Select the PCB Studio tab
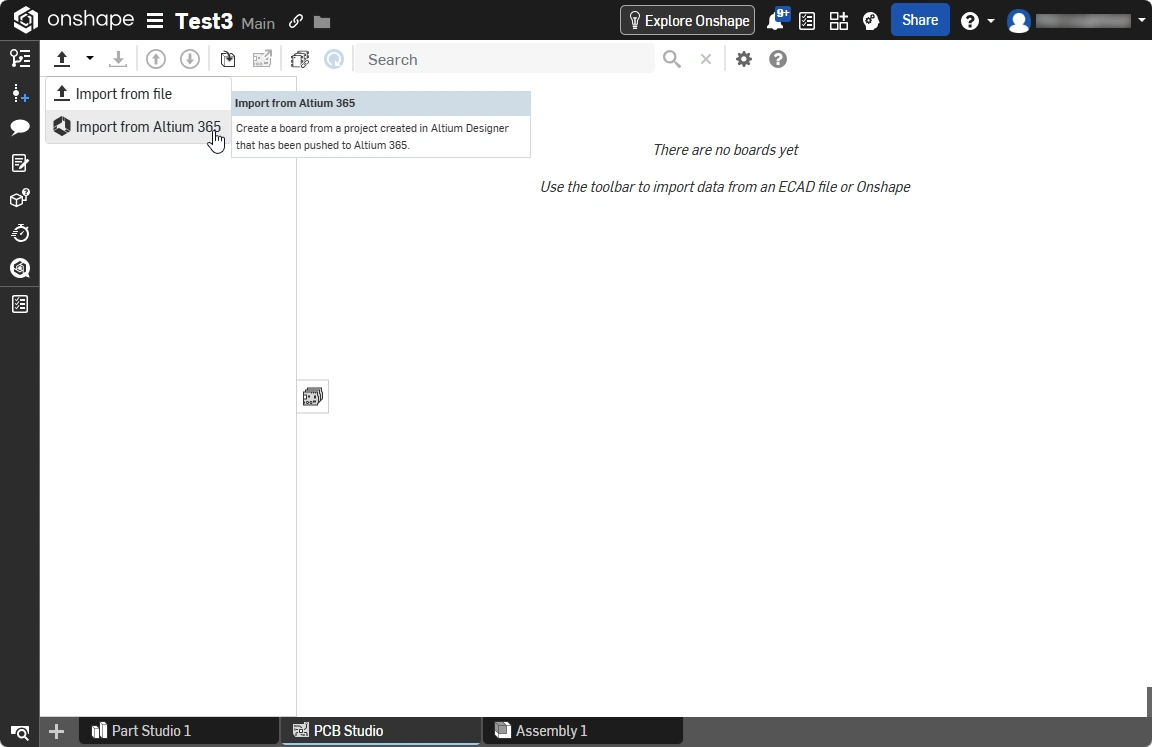 [381, 731]
